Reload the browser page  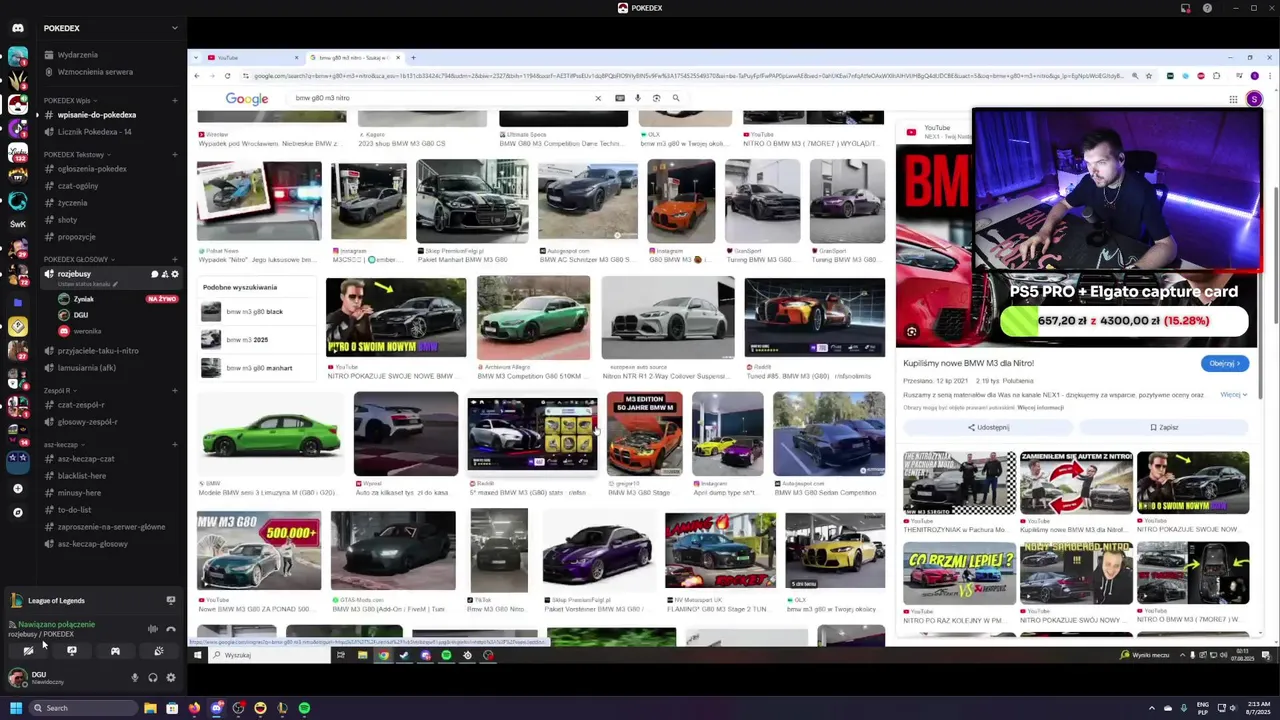click(228, 76)
